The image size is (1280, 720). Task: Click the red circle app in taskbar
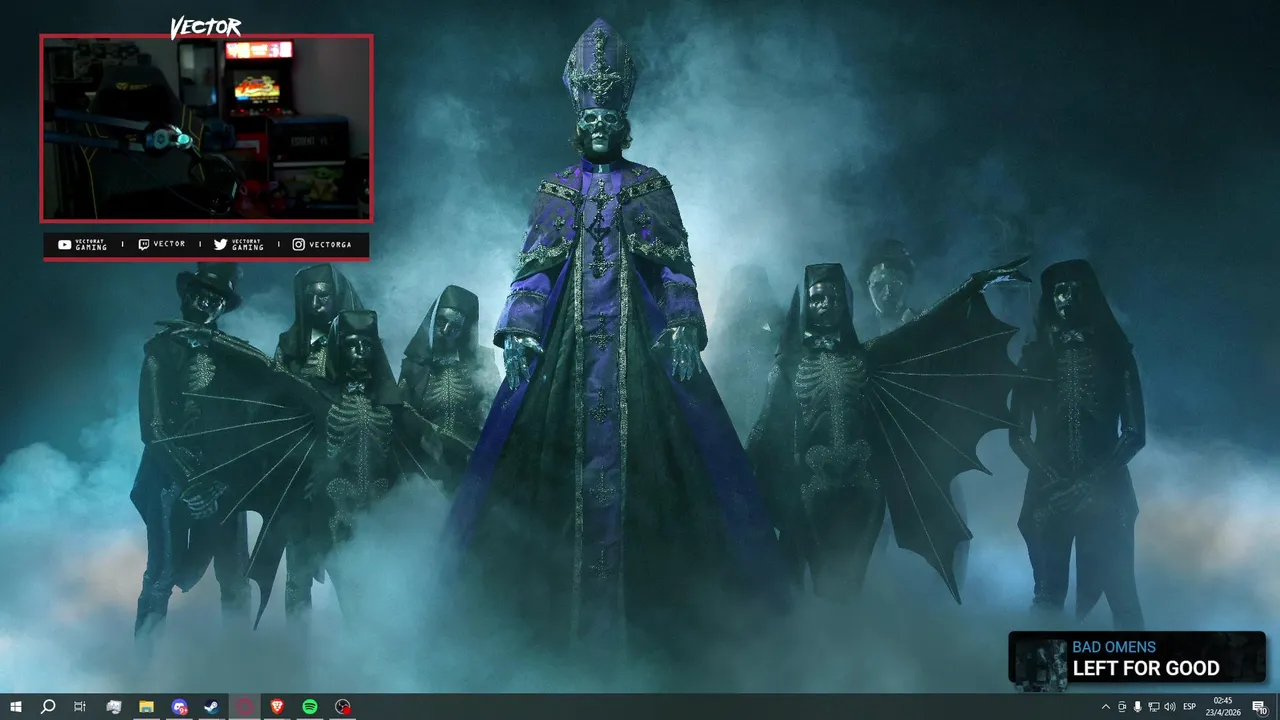point(245,707)
